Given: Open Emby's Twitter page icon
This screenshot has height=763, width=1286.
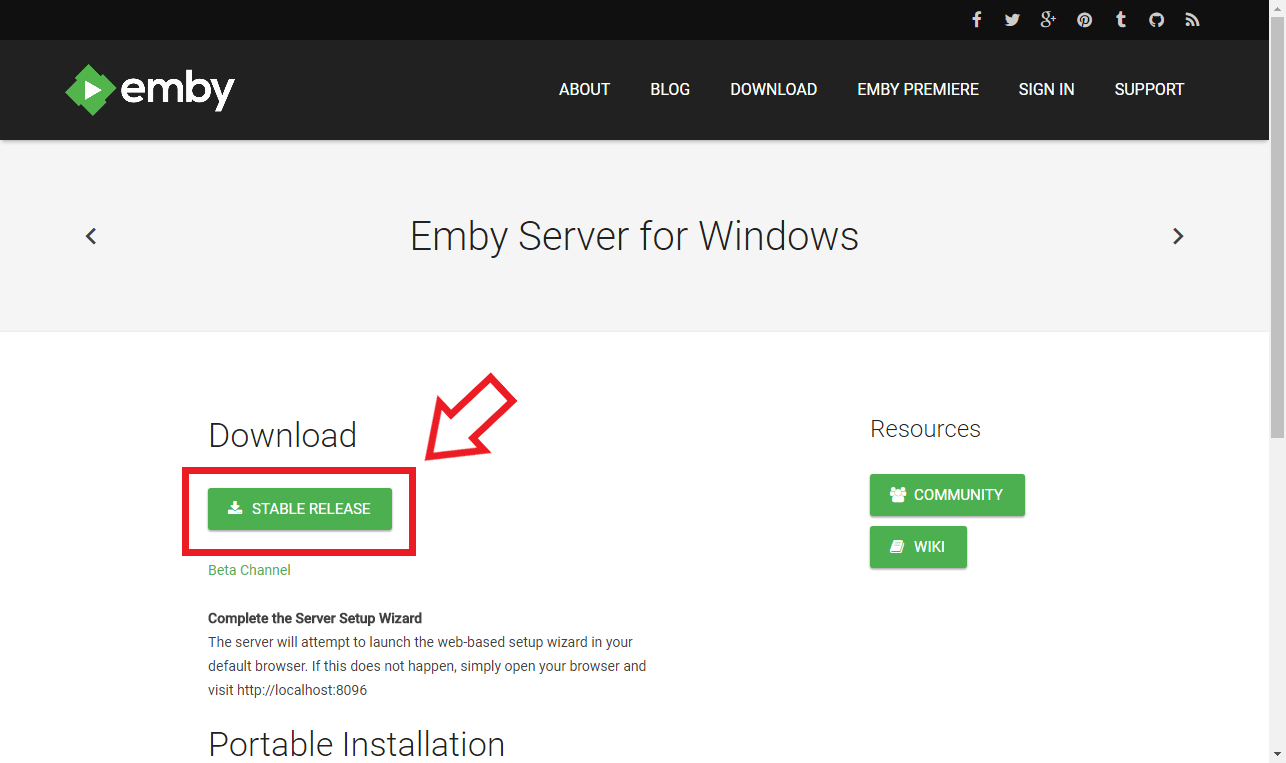Looking at the screenshot, I should [1012, 20].
